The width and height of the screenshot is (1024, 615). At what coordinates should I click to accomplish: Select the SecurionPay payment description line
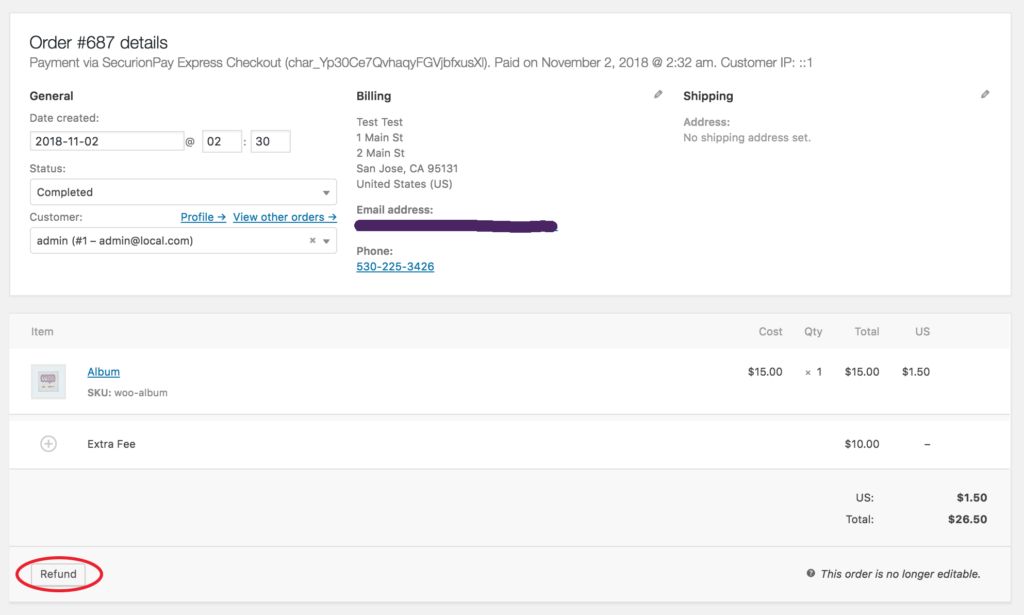point(421,63)
